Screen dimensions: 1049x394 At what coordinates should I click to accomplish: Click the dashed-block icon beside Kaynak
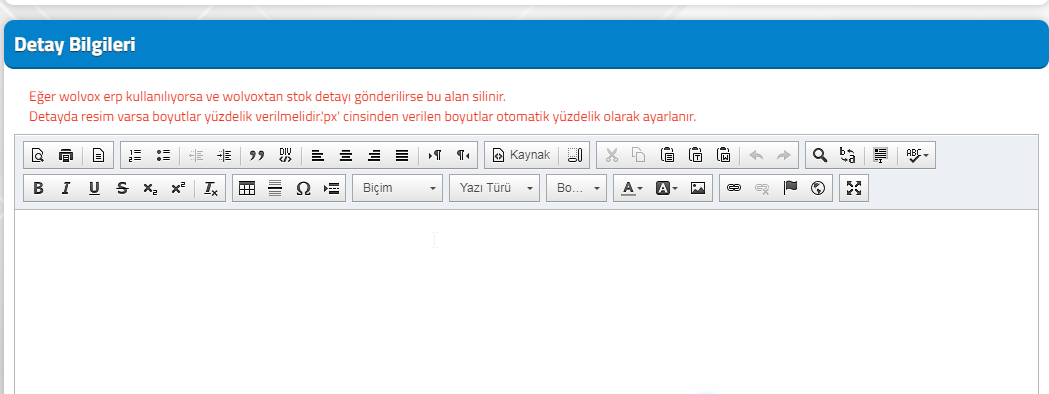575,155
